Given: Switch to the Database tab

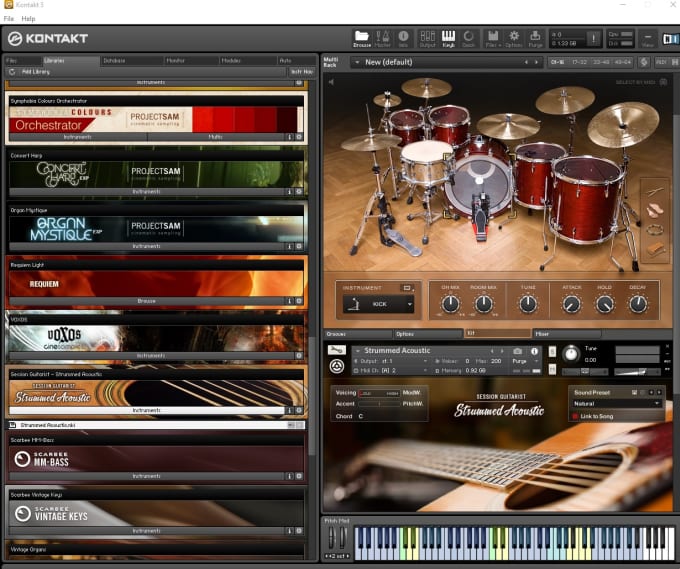Looking at the screenshot, I should tap(132, 60).
